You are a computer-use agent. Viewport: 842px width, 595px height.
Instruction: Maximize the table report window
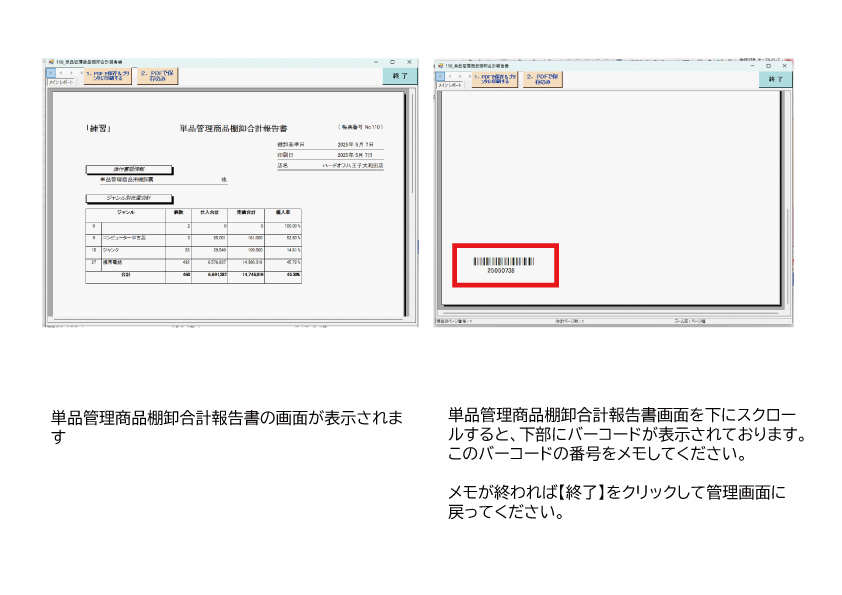point(392,62)
